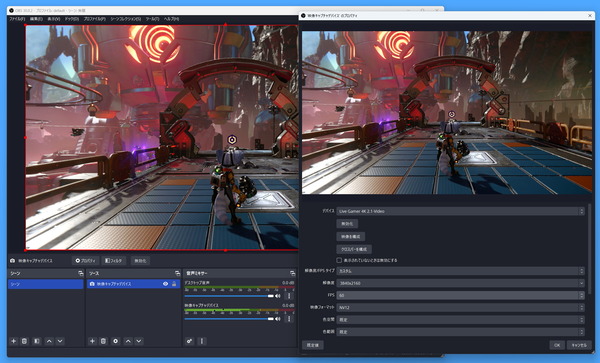Open the ヘルプ (Help) menu
The height and width of the screenshot is (363, 600).
point(171,19)
